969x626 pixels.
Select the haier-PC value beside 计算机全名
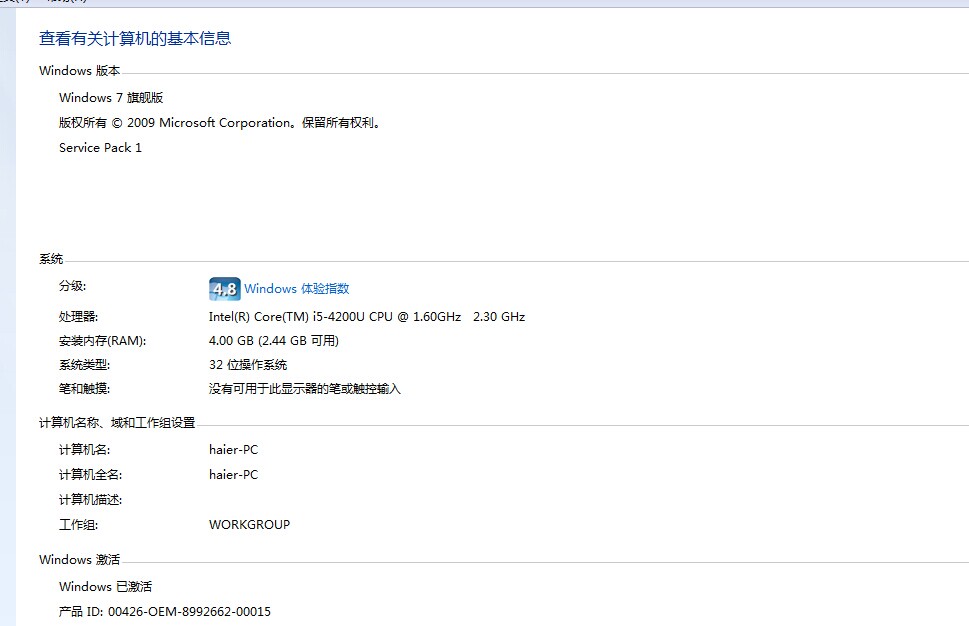click(x=234, y=475)
